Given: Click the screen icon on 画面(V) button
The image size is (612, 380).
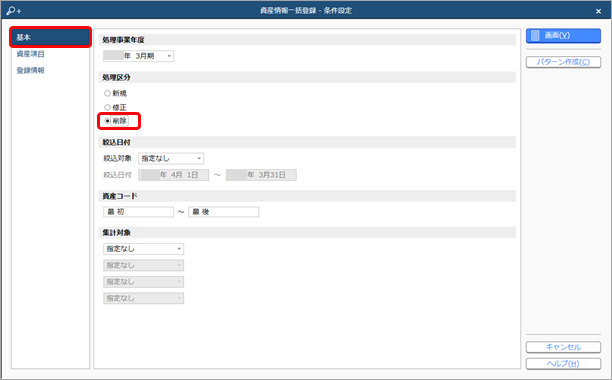Looking at the screenshot, I should point(535,36).
